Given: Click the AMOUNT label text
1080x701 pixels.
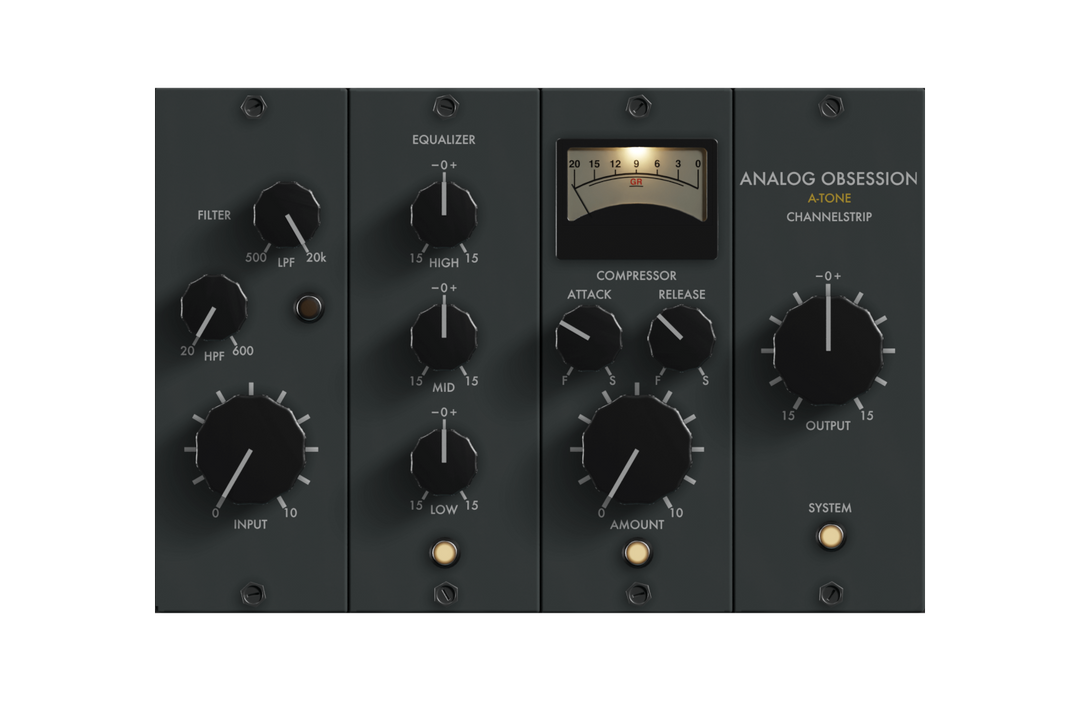Looking at the screenshot, I should tap(637, 525).
